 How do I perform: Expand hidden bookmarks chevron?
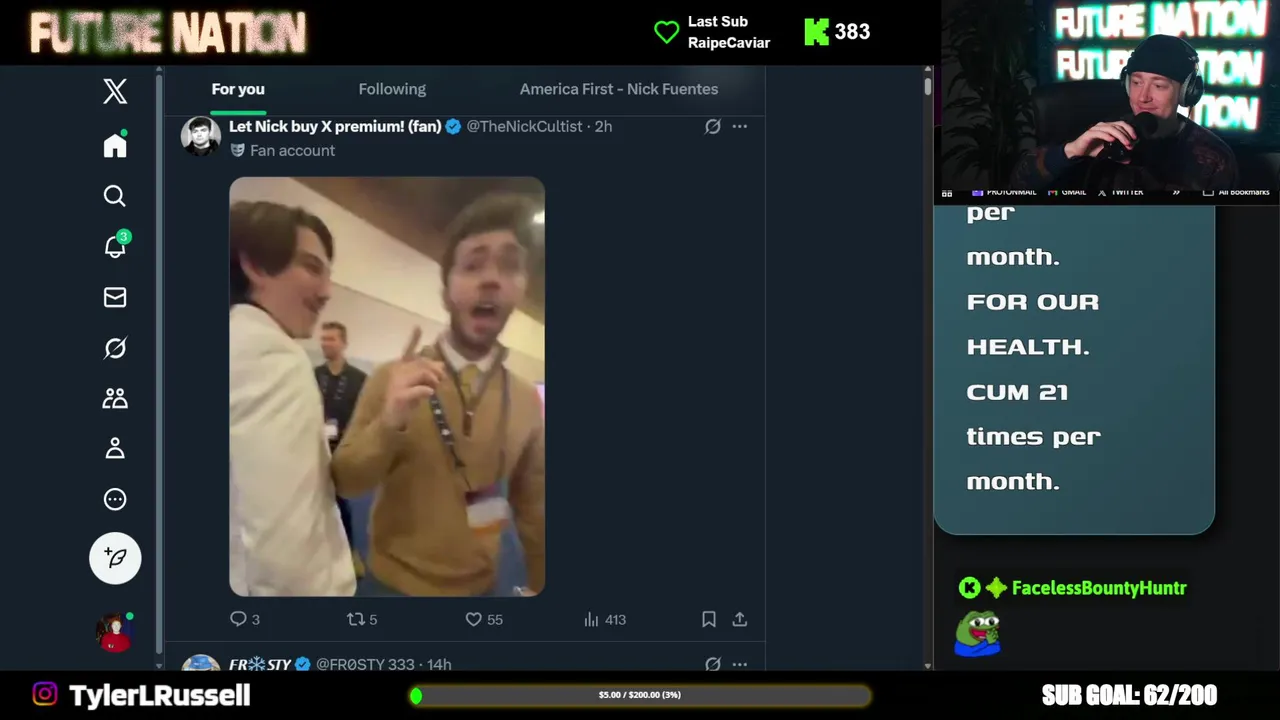click(x=1176, y=192)
